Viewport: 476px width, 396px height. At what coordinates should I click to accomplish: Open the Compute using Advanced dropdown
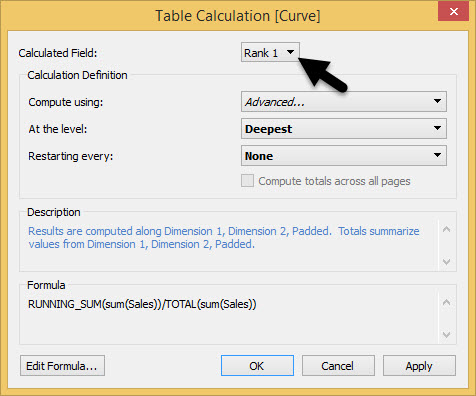coord(344,102)
